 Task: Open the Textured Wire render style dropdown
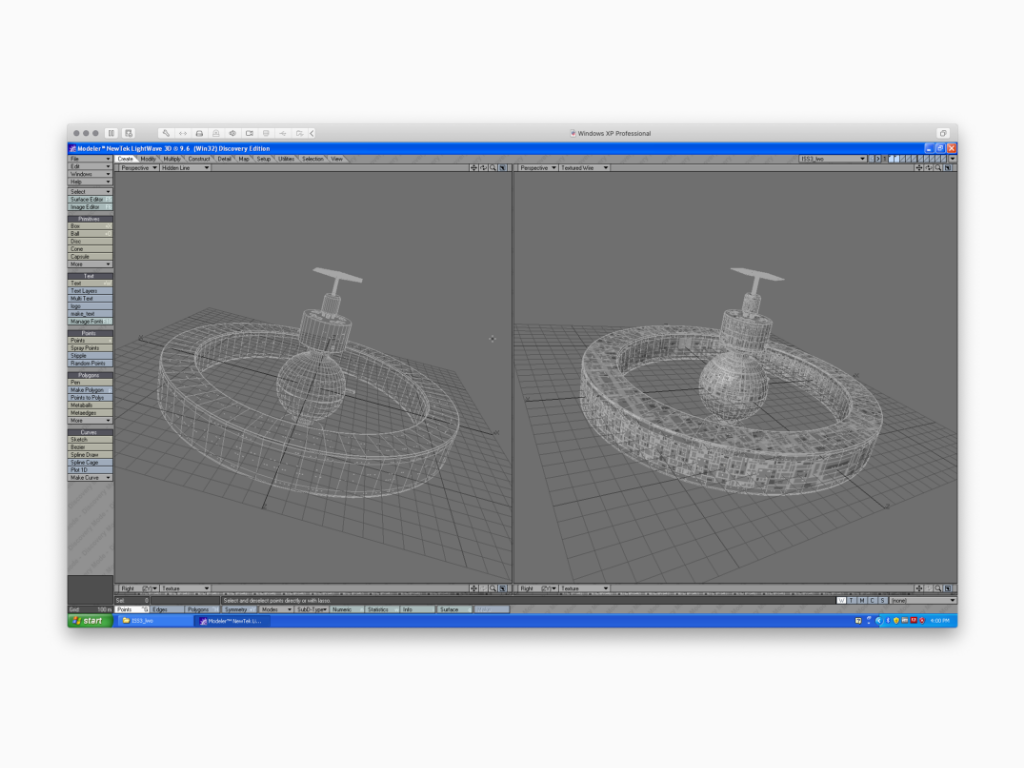[x=584, y=168]
